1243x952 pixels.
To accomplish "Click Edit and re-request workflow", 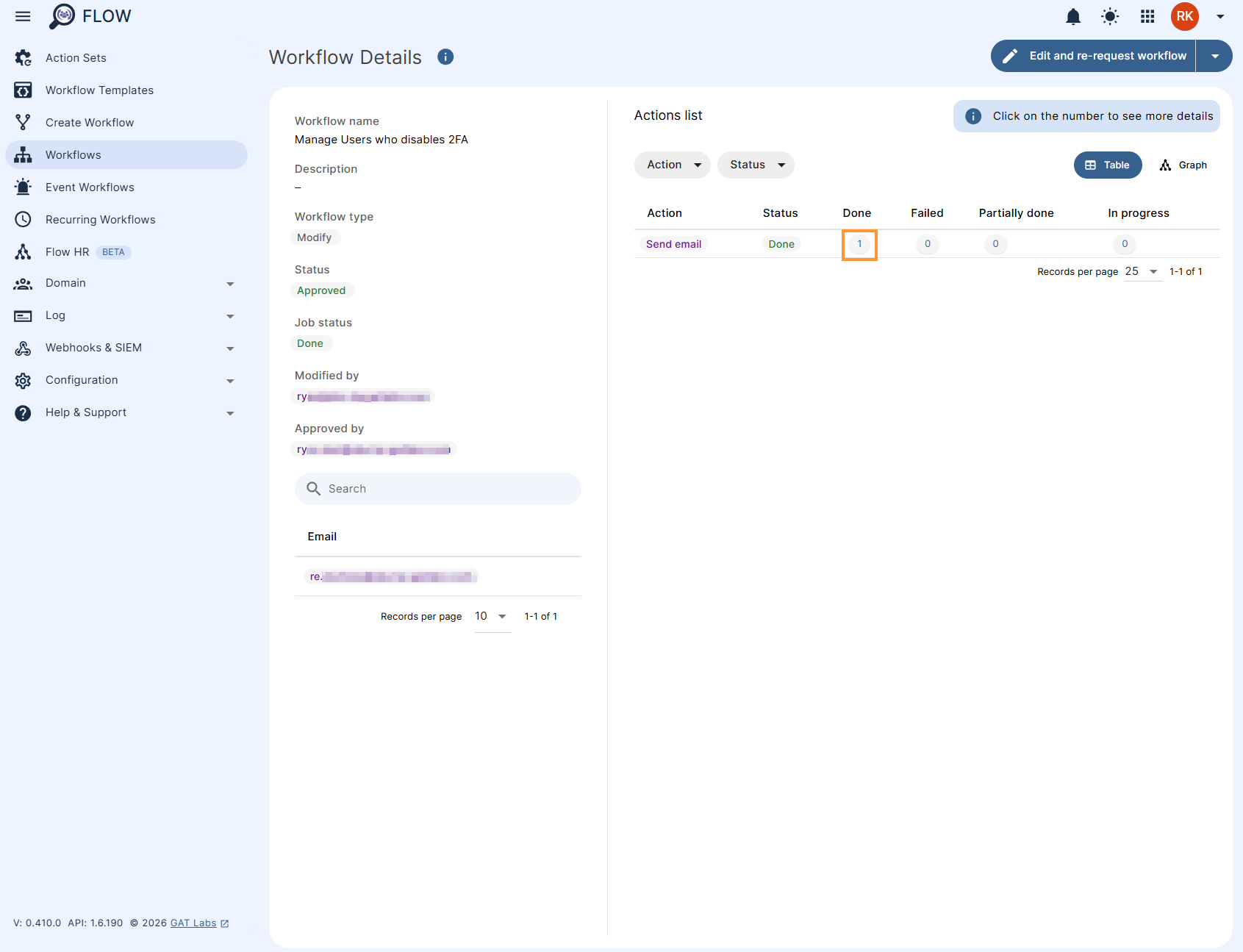I will coord(1093,55).
